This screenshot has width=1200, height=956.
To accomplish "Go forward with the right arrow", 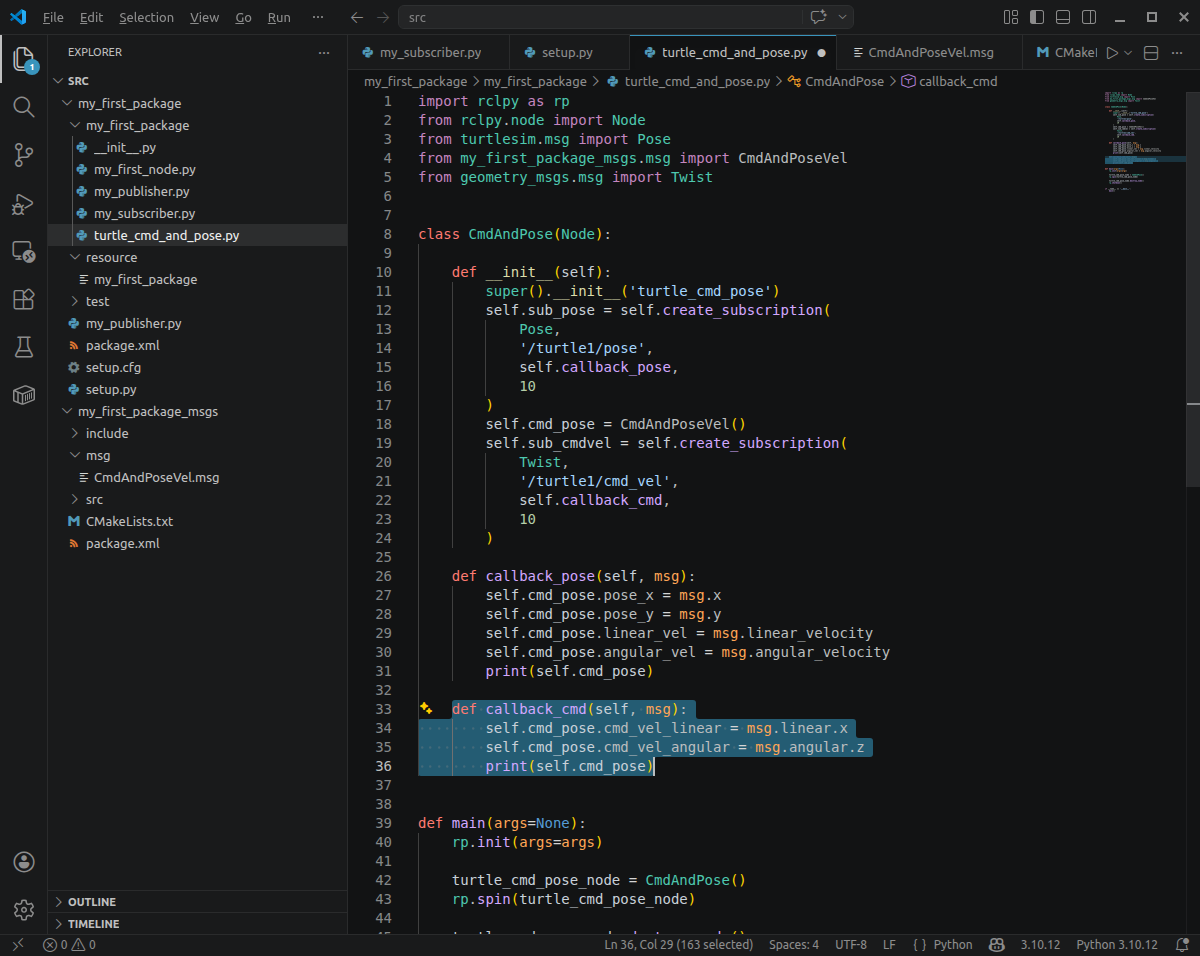I will tap(383, 17).
